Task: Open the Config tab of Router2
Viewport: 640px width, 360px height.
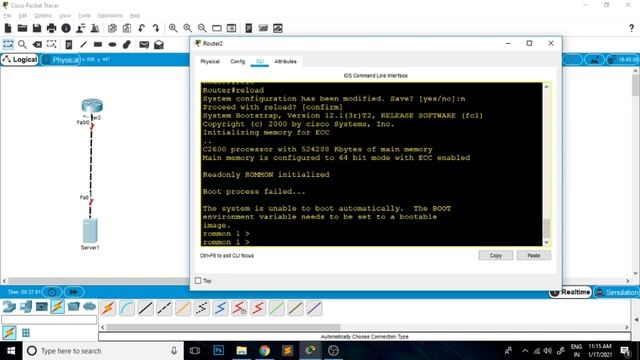Action: pyautogui.click(x=238, y=61)
